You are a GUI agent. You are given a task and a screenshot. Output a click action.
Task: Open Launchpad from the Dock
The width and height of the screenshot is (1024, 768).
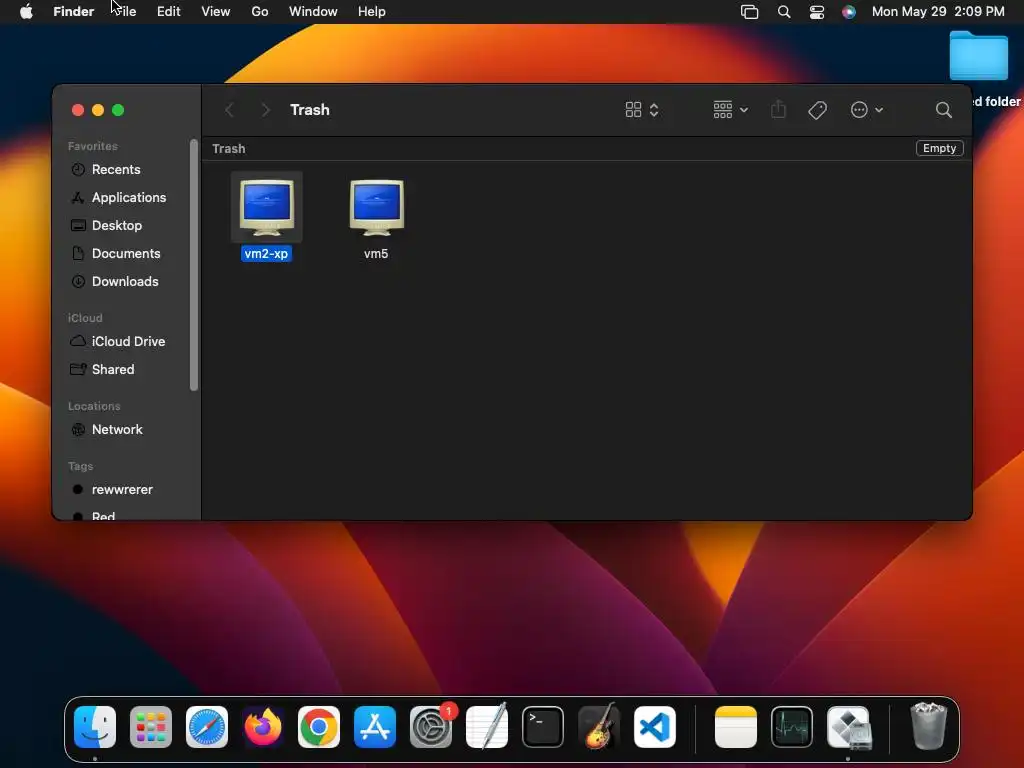pos(151,727)
